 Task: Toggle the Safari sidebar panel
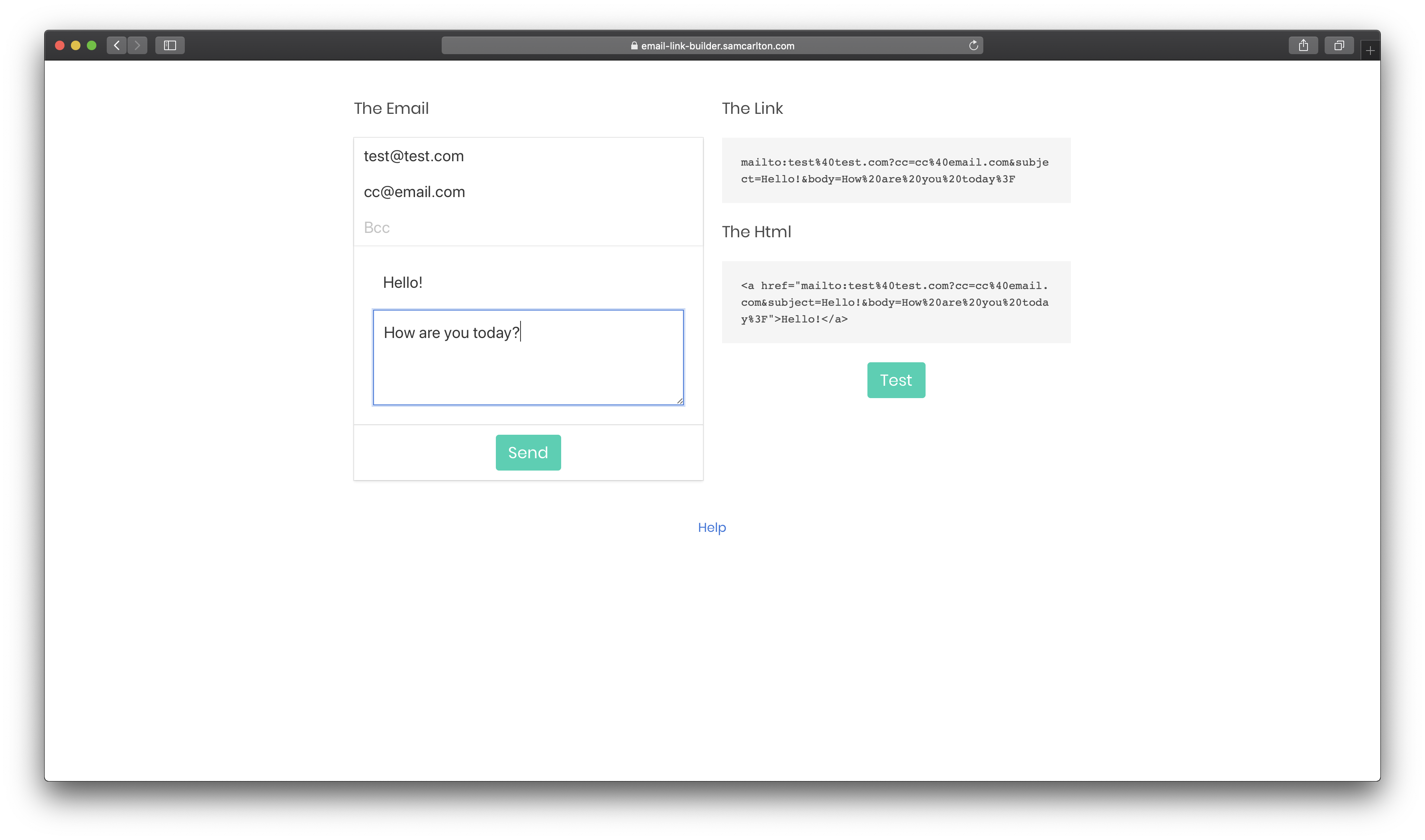coord(169,45)
